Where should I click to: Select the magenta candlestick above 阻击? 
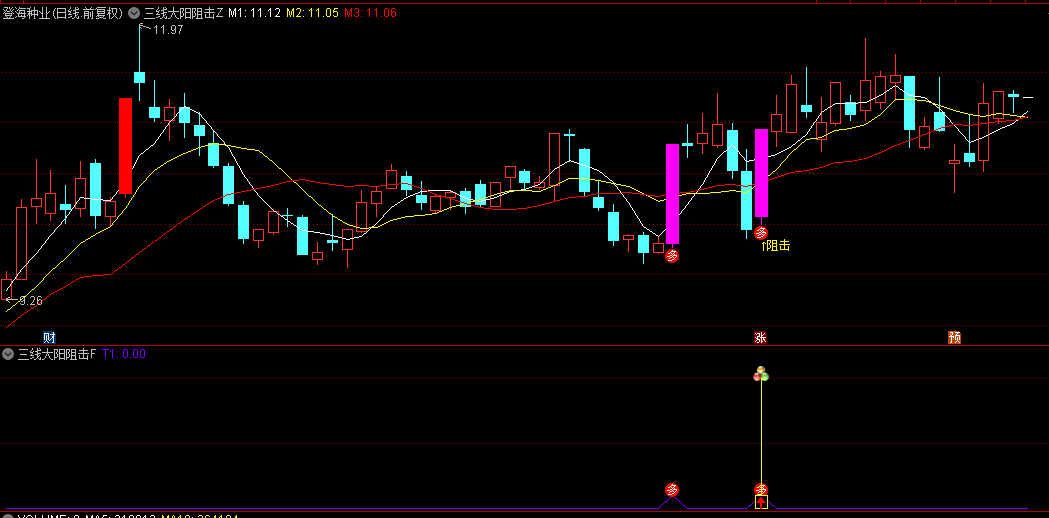(x=761, y=173)
